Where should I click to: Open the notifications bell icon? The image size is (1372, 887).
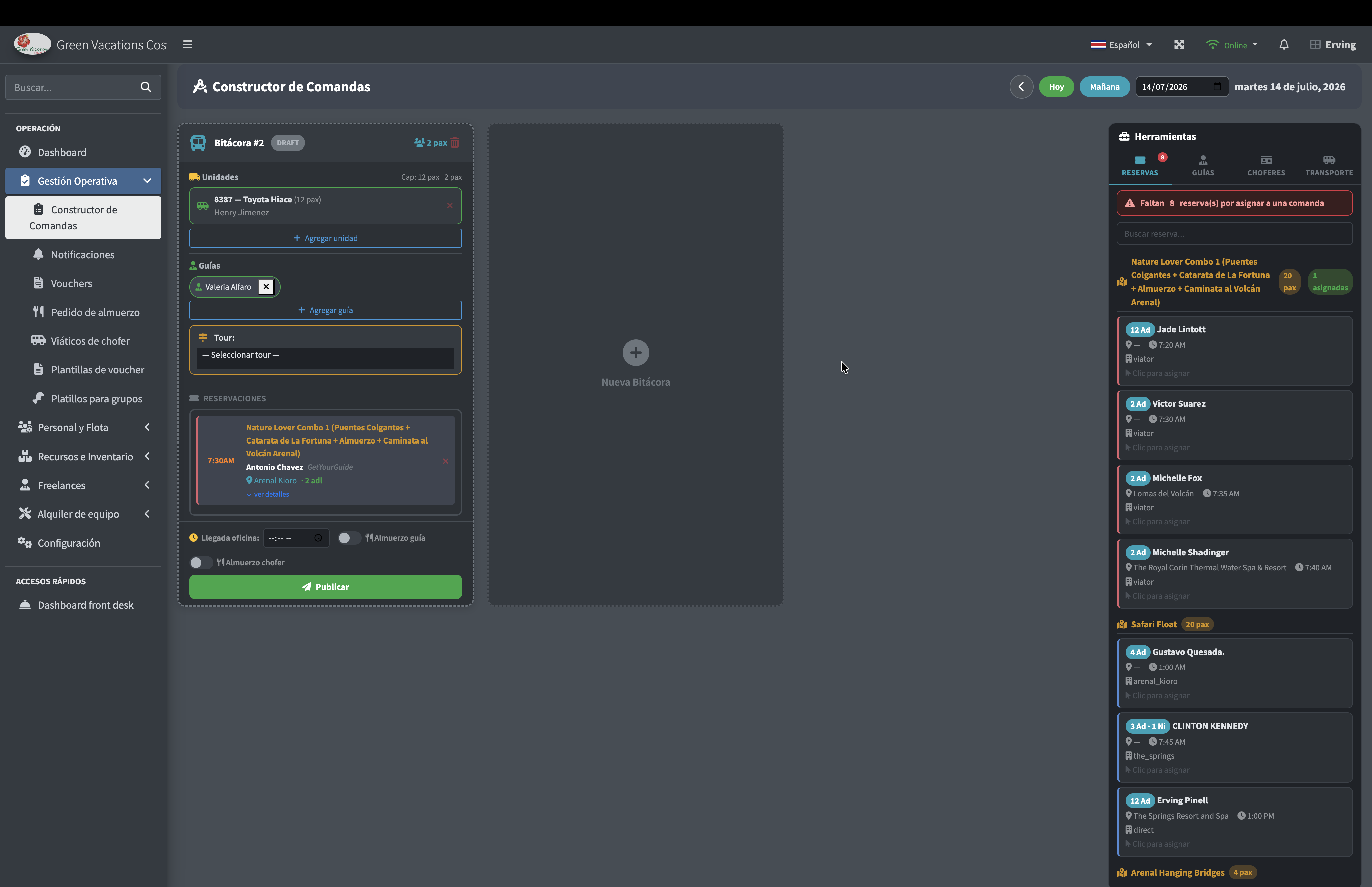[x=1283, y=44]
